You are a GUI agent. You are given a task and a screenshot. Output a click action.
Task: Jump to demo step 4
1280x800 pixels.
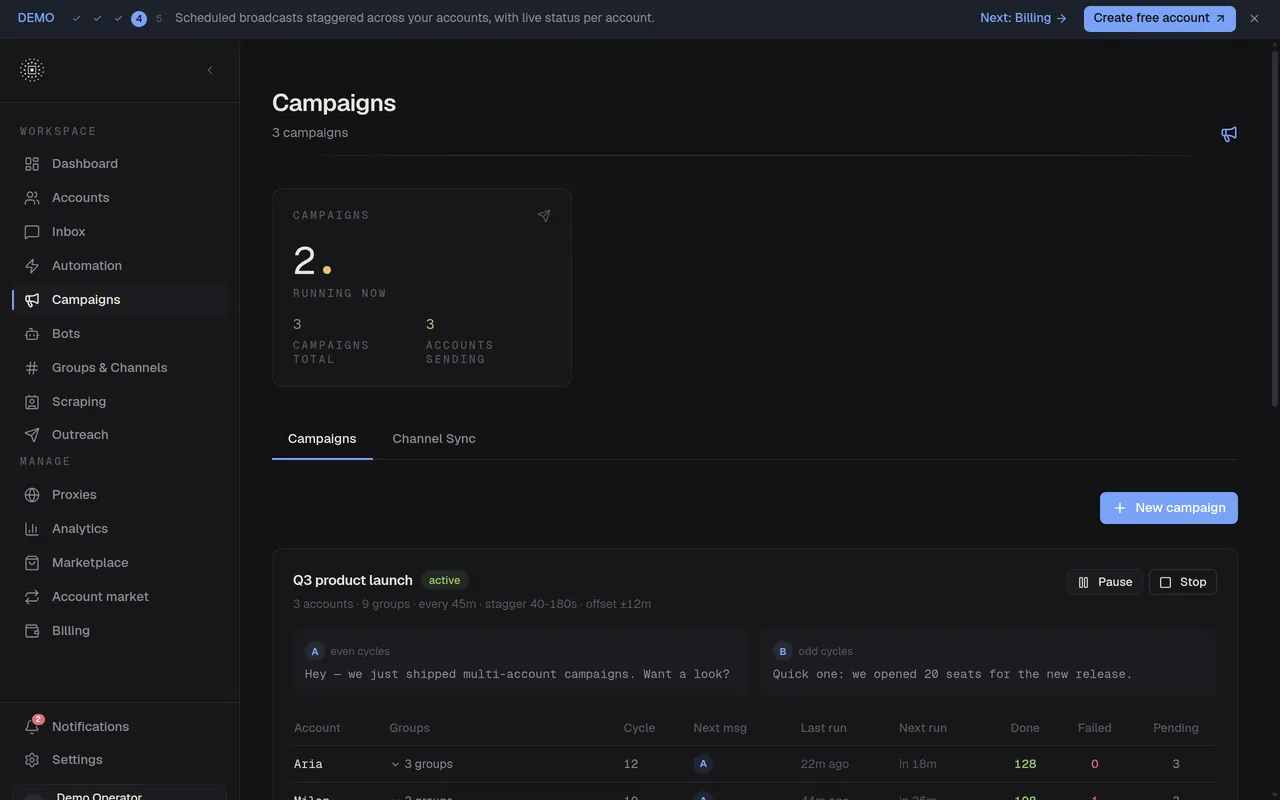click(139, 18)
